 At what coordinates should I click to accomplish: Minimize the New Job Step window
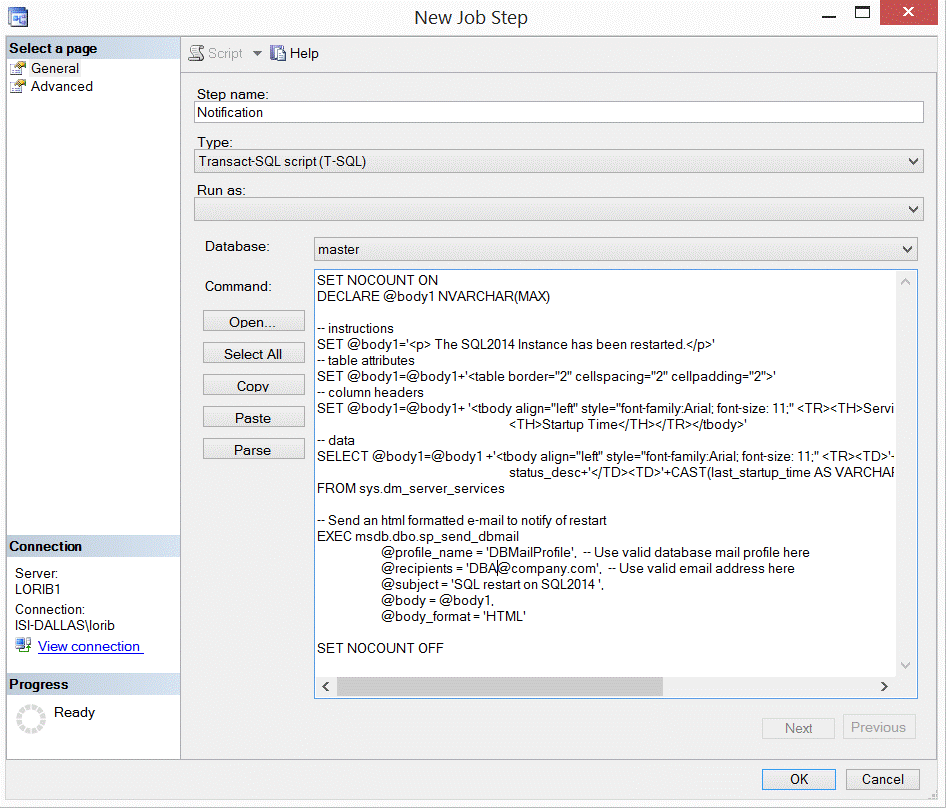pyautogui.click(x=829, y=16)
